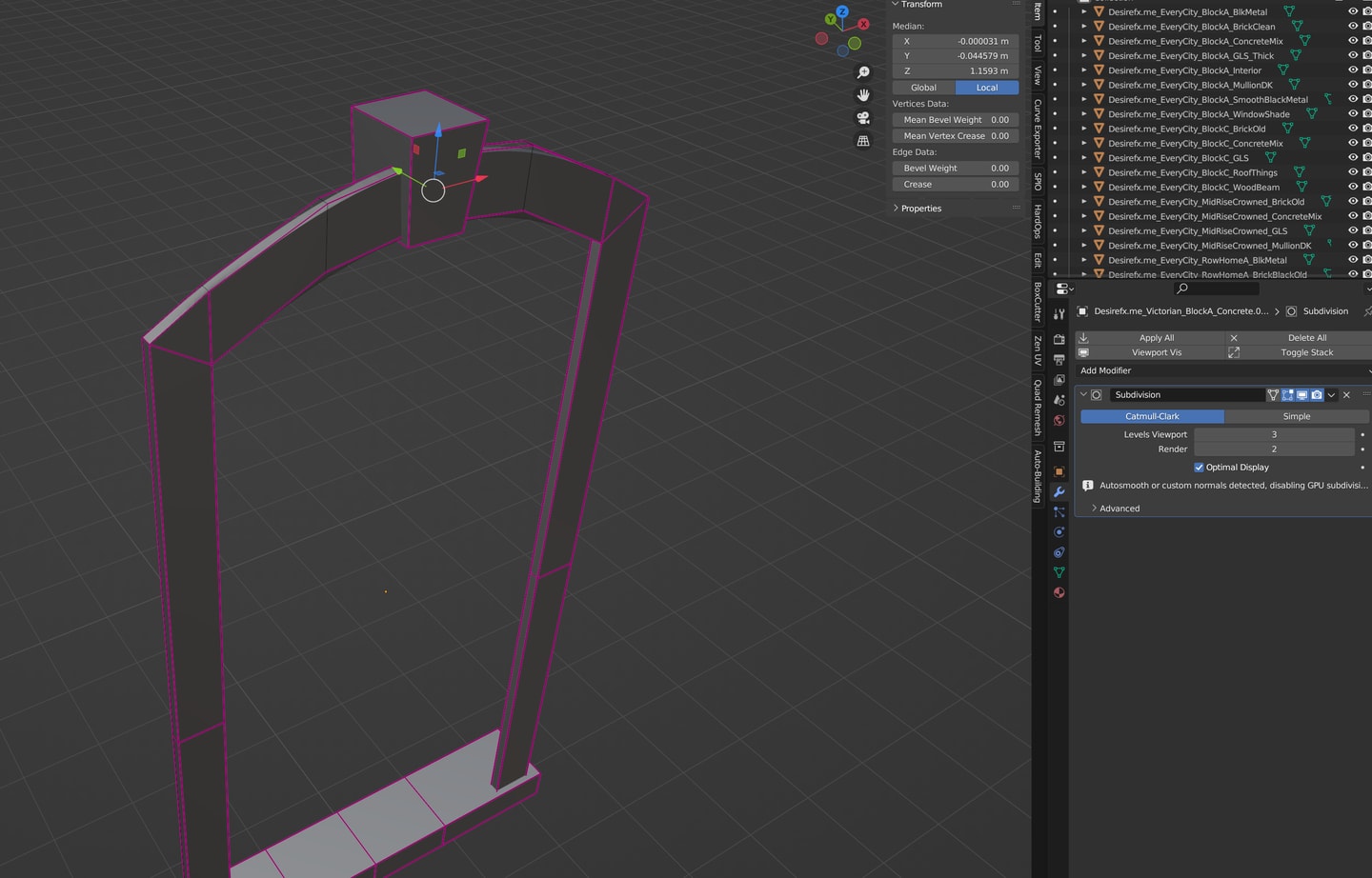
Task: Open the properties editor type dropdown
Action: coord(1064,289)
